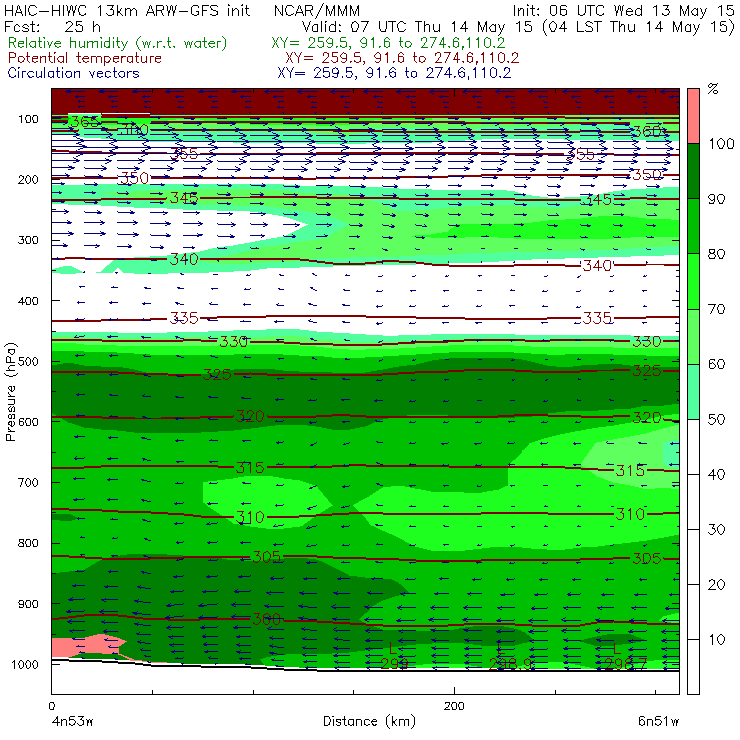Pick the mint 50–60% colorbar swatch

[693, 392]
